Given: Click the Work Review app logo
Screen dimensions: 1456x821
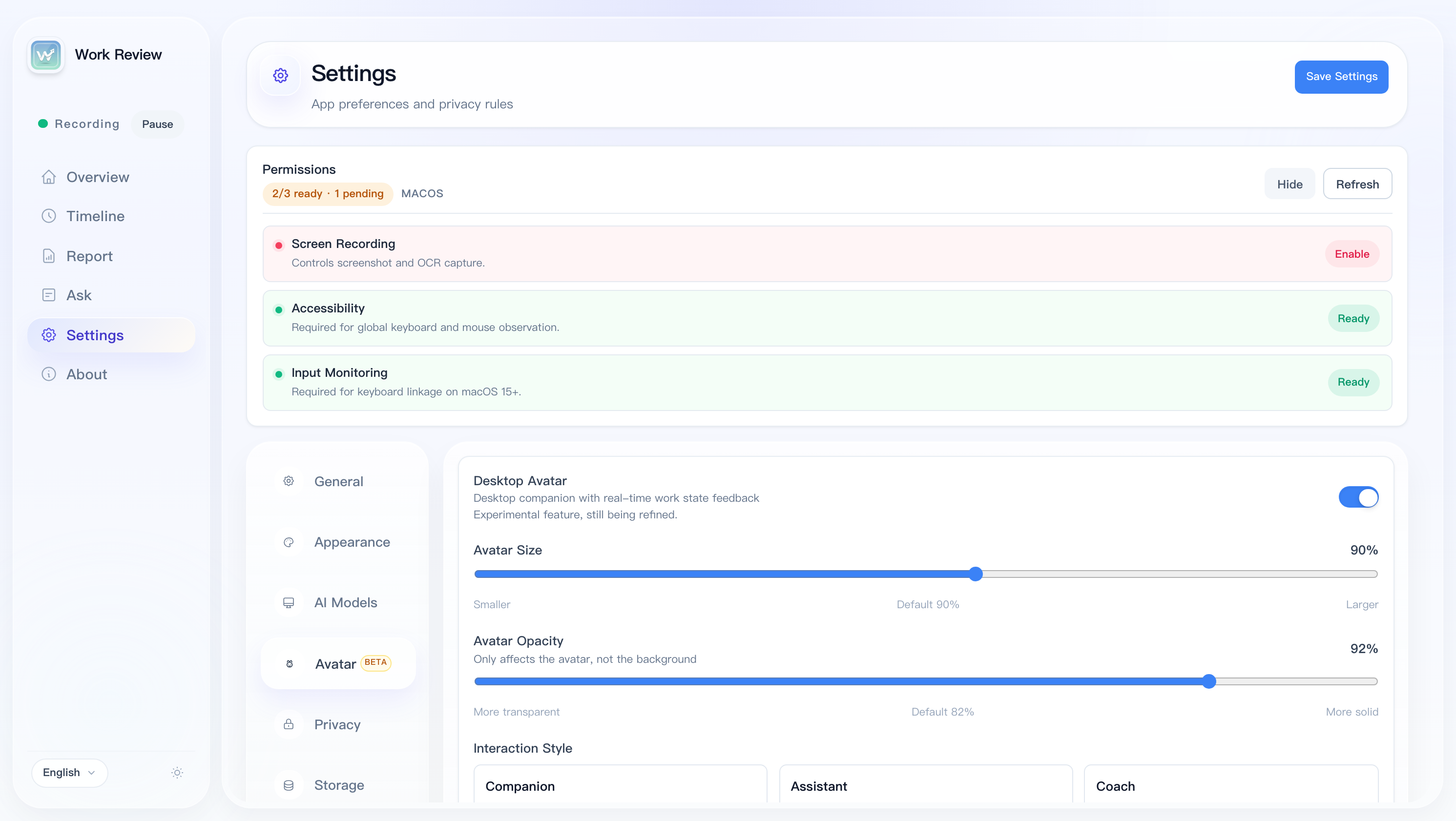Looking at the screenshot, I should tap(46, 55).
